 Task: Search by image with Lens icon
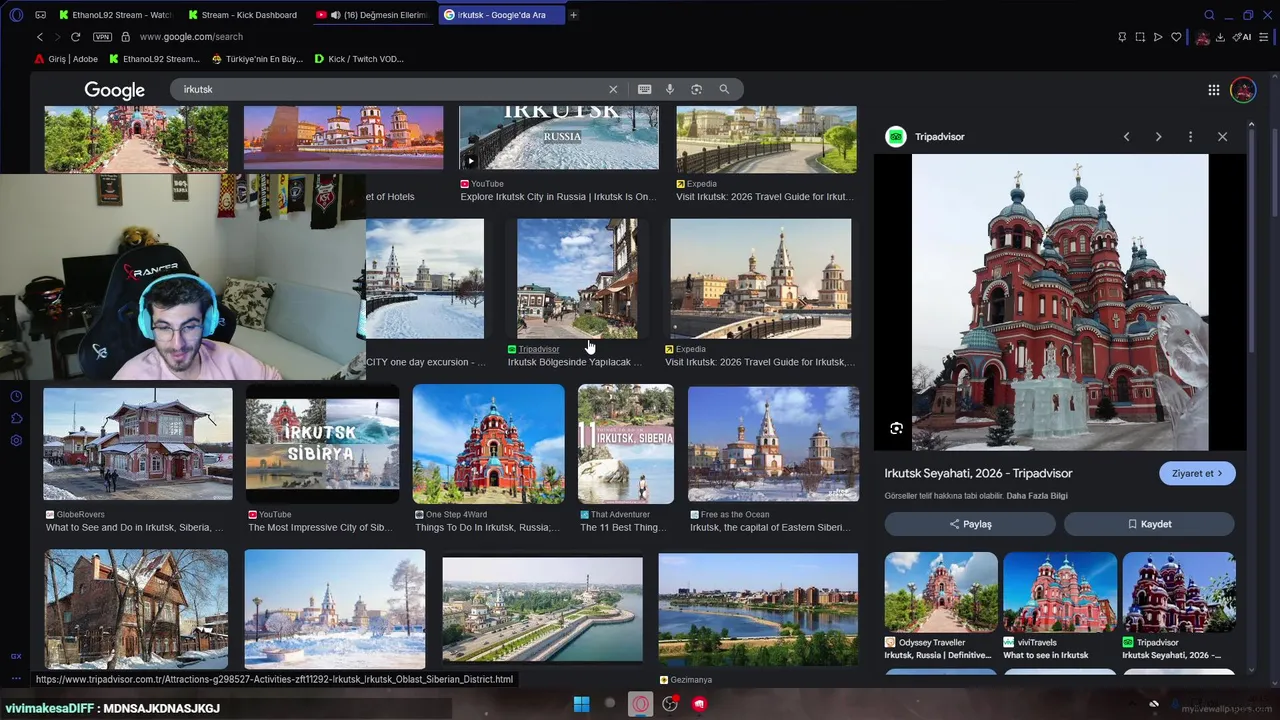697,89
